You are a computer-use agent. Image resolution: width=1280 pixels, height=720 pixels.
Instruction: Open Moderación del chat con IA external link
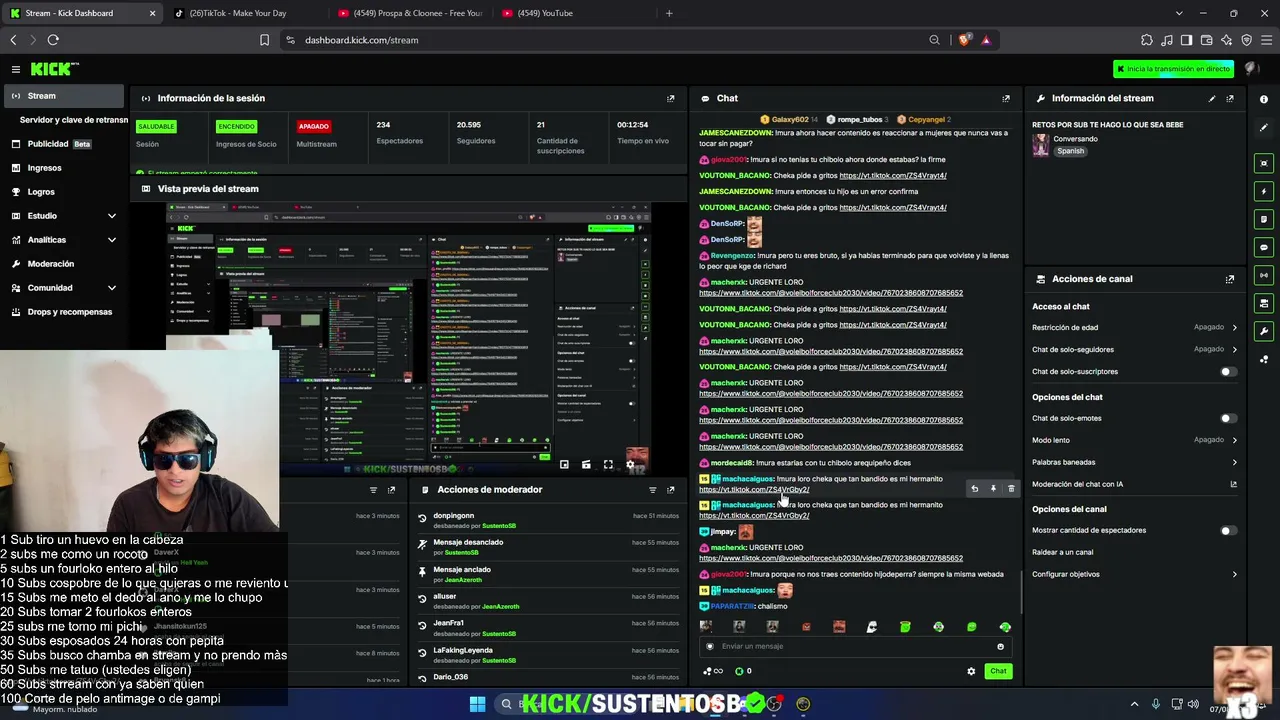click(1234, 484)
